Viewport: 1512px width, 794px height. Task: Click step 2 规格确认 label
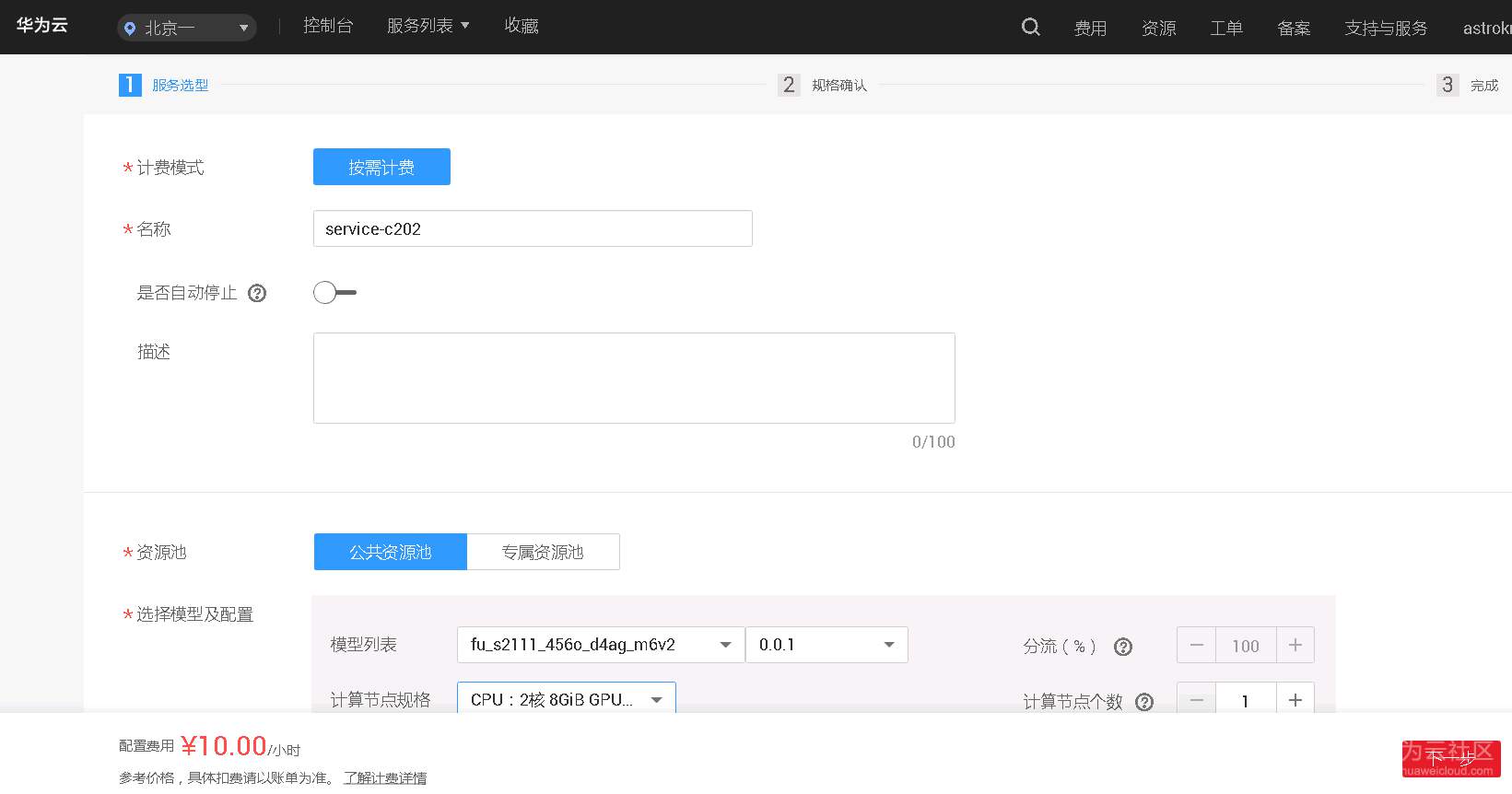coord(839,86)
